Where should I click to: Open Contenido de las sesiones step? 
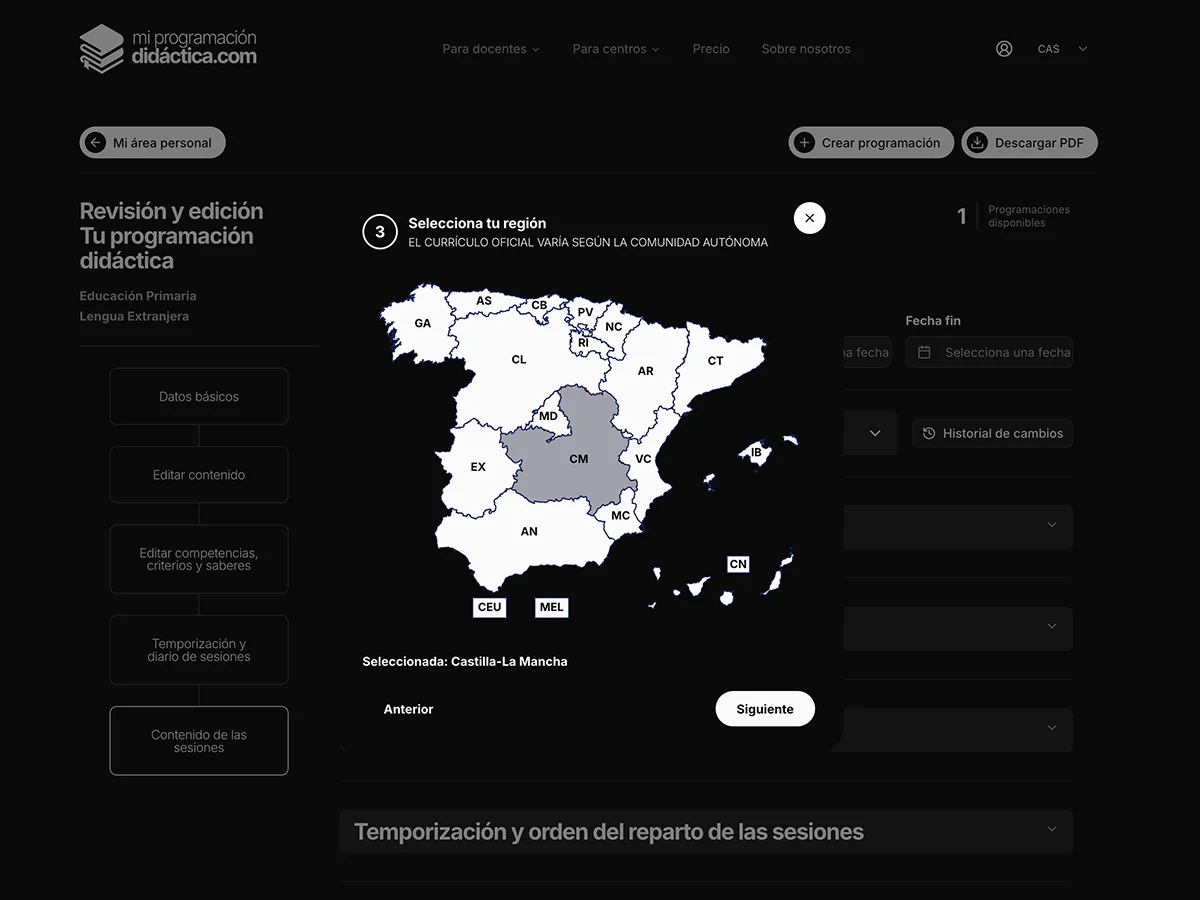(199, 741)
